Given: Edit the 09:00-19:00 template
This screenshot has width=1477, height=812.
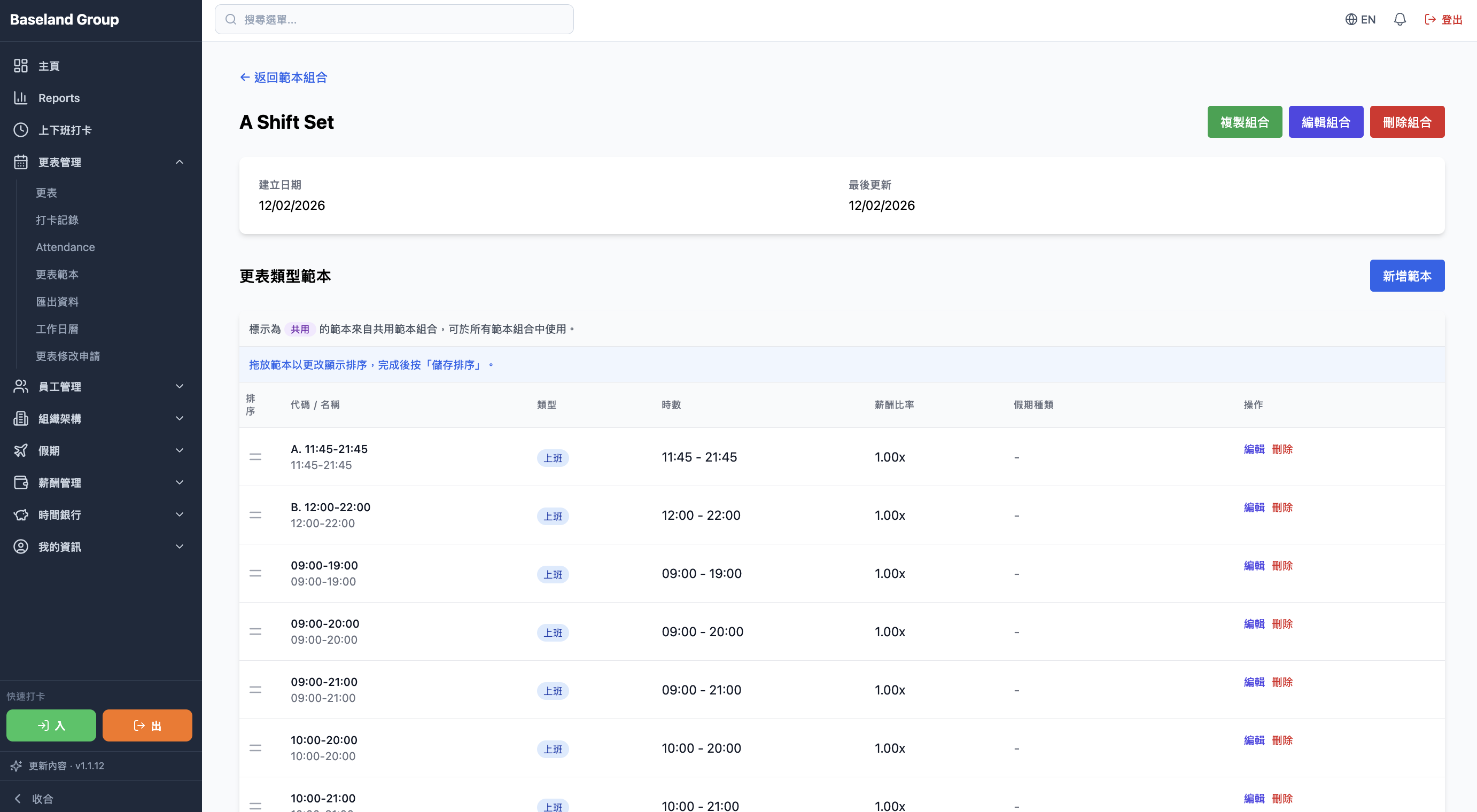Looking at the screenshot, I should pos(1254,566).
